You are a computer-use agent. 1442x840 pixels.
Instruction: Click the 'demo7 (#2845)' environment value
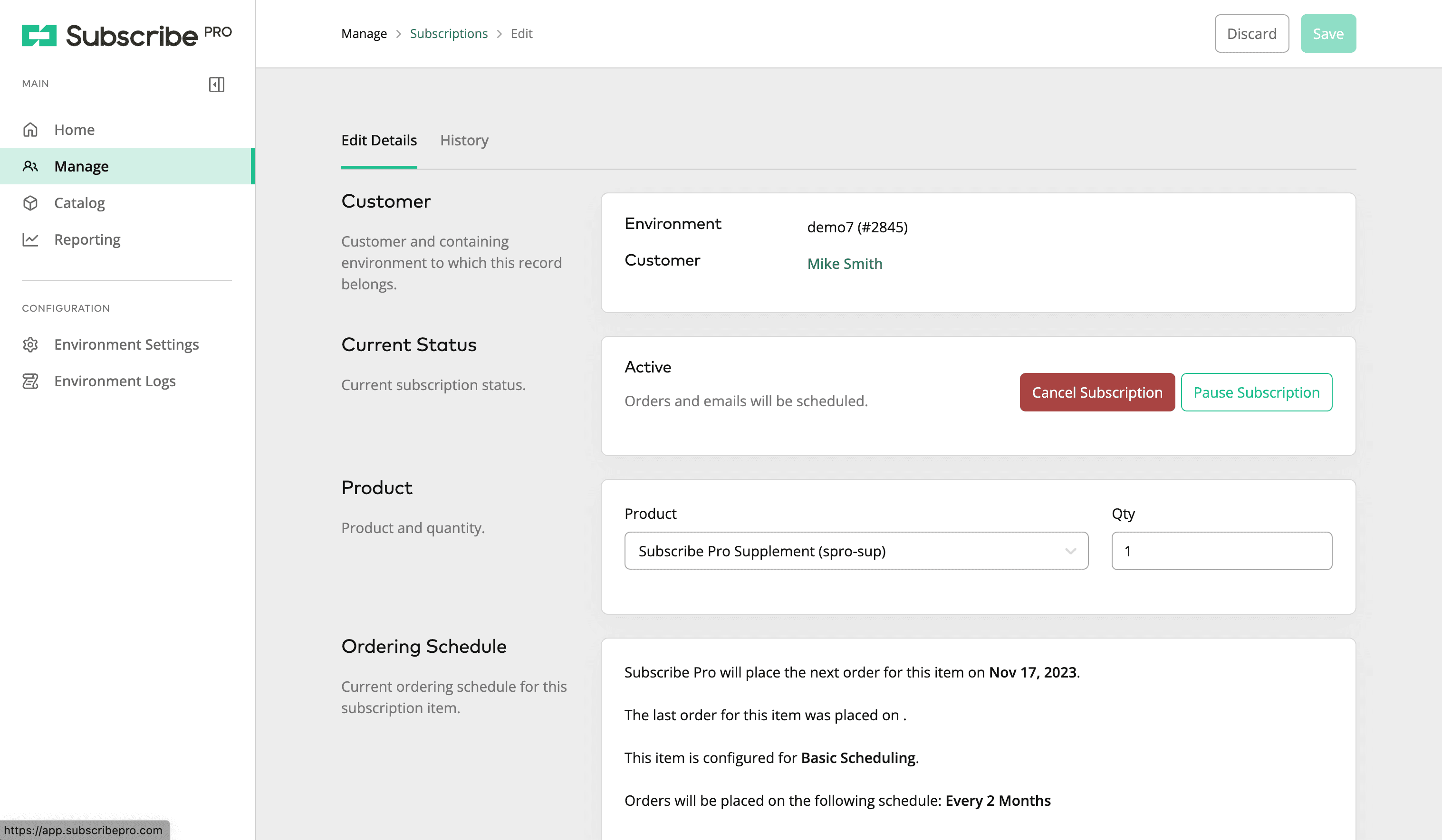857,227
